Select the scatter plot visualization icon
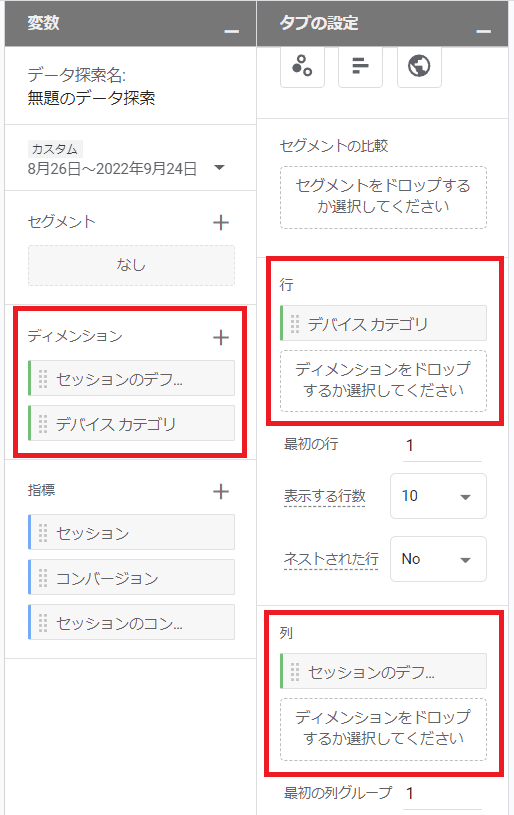 pos(302,67)
